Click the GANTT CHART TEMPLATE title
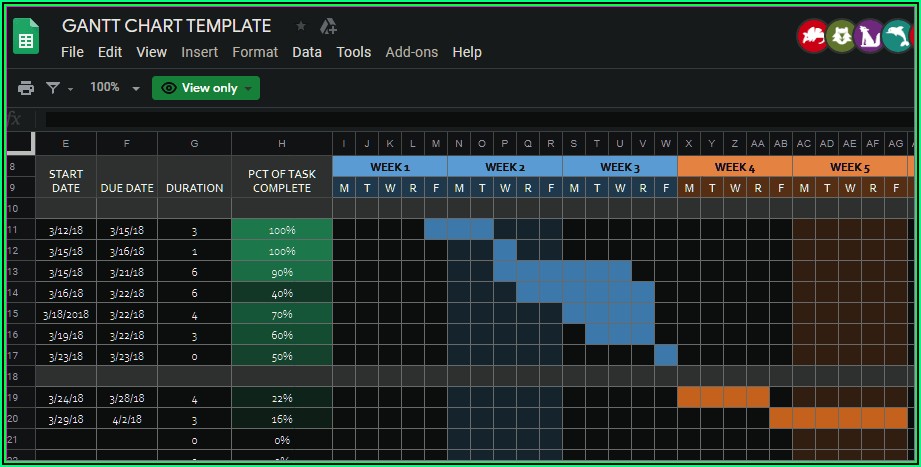921x467 pixels. [166, 26]
